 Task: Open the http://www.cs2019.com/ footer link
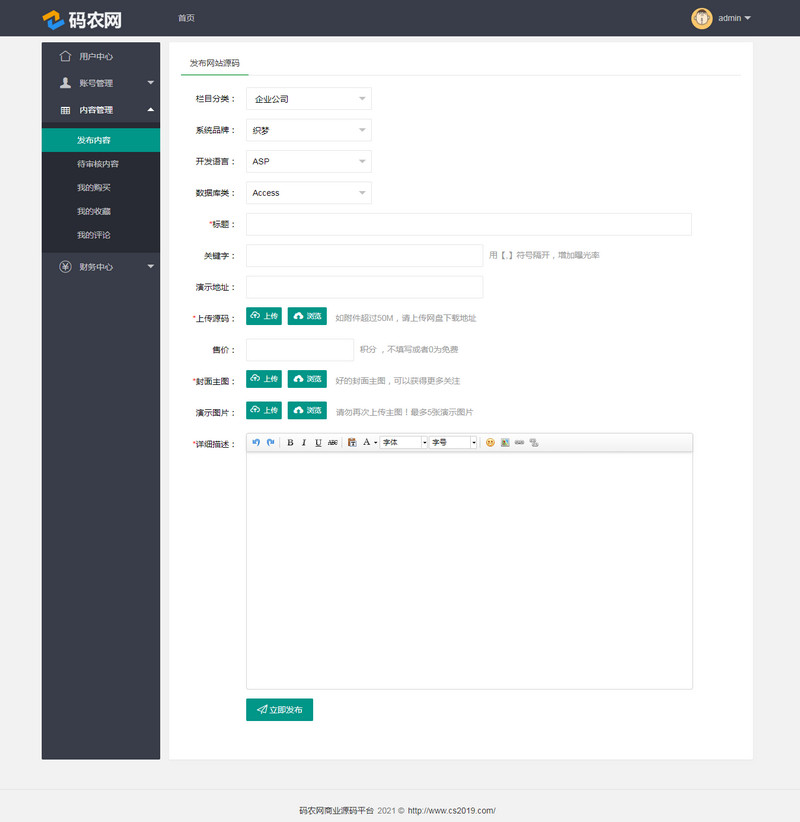(451, 810)
